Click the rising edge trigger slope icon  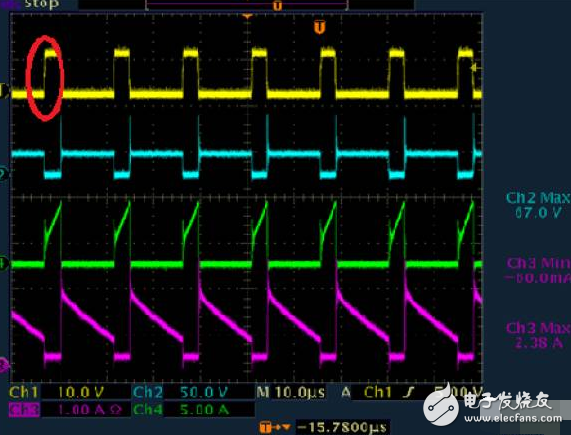pyautogui.click(x=410, y=392)
